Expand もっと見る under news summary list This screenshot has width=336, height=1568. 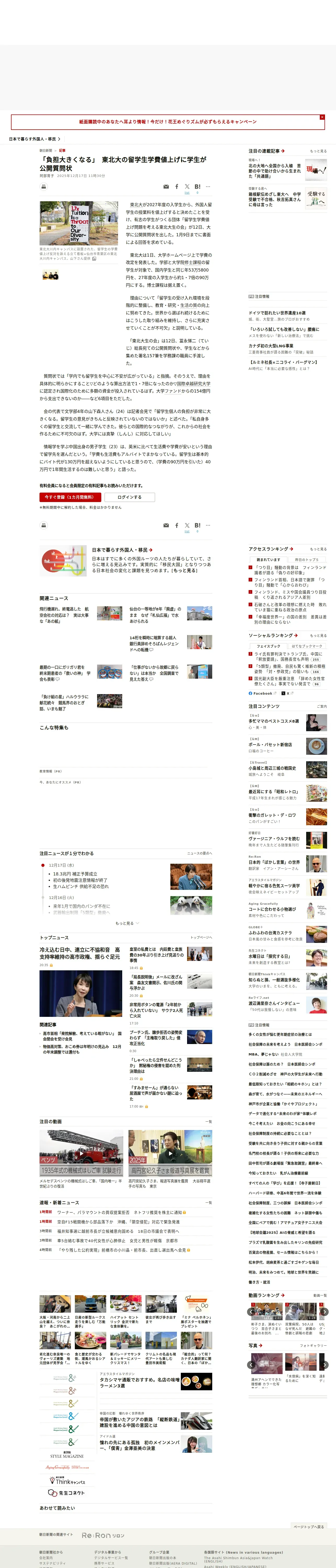click(x=127, y=923)
